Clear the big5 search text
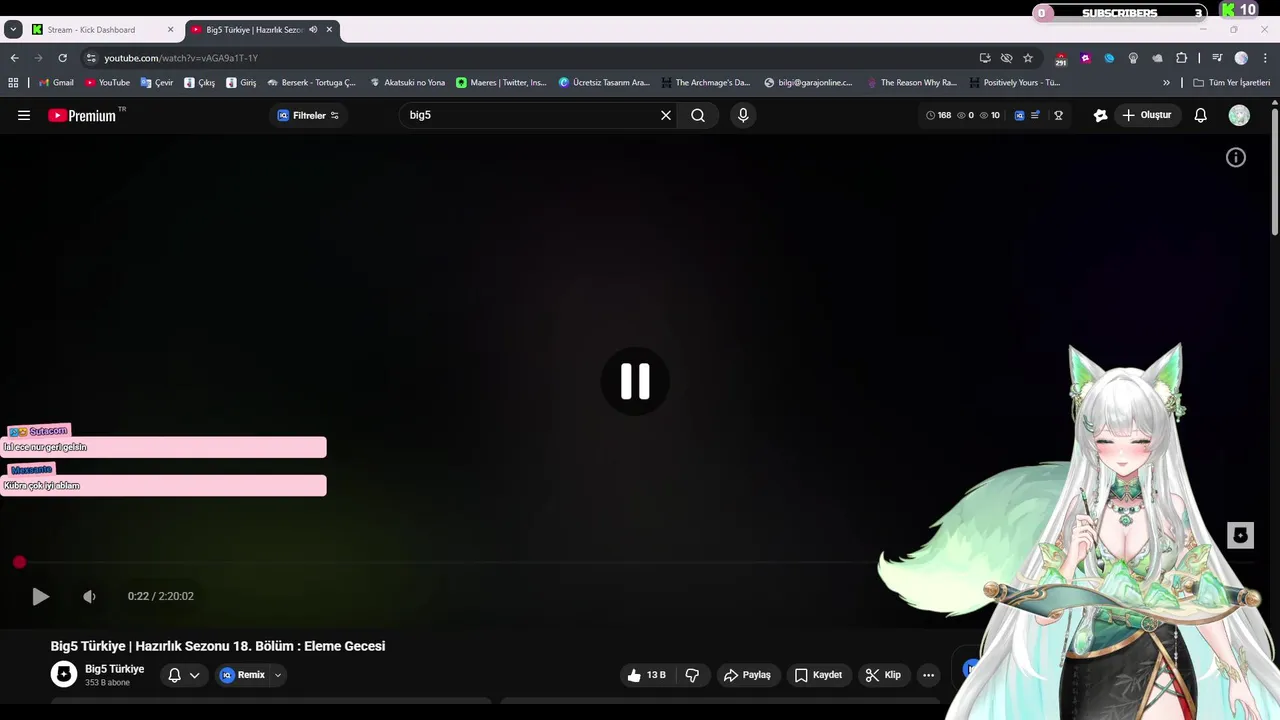 [666, 115]
